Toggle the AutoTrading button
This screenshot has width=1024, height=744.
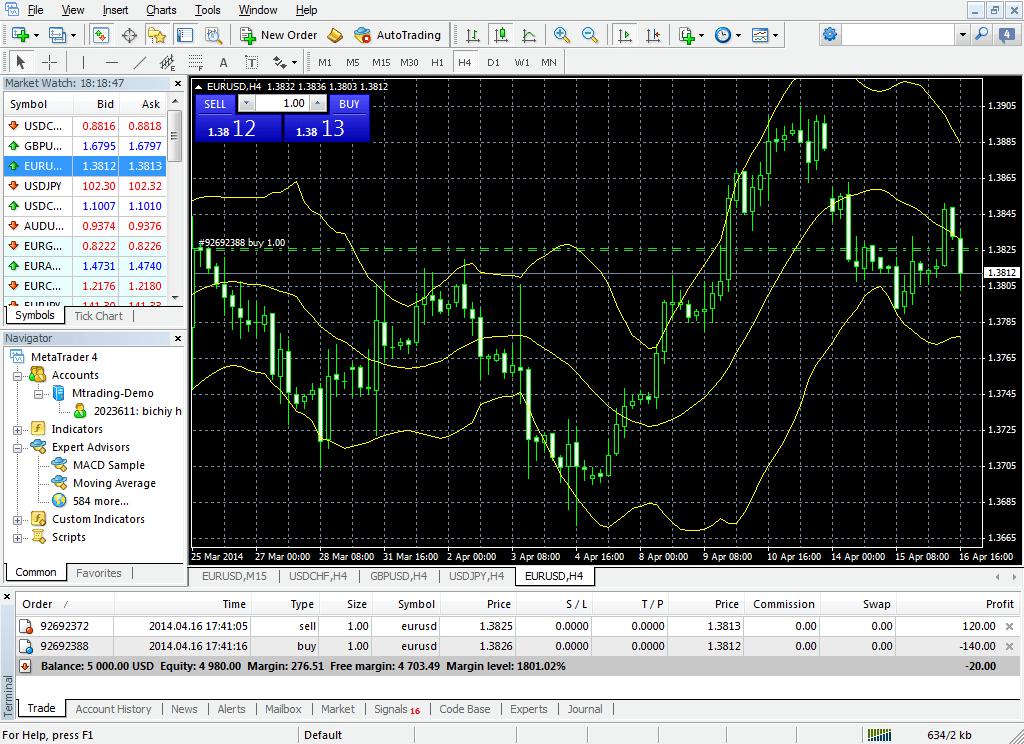coord(398,35)
